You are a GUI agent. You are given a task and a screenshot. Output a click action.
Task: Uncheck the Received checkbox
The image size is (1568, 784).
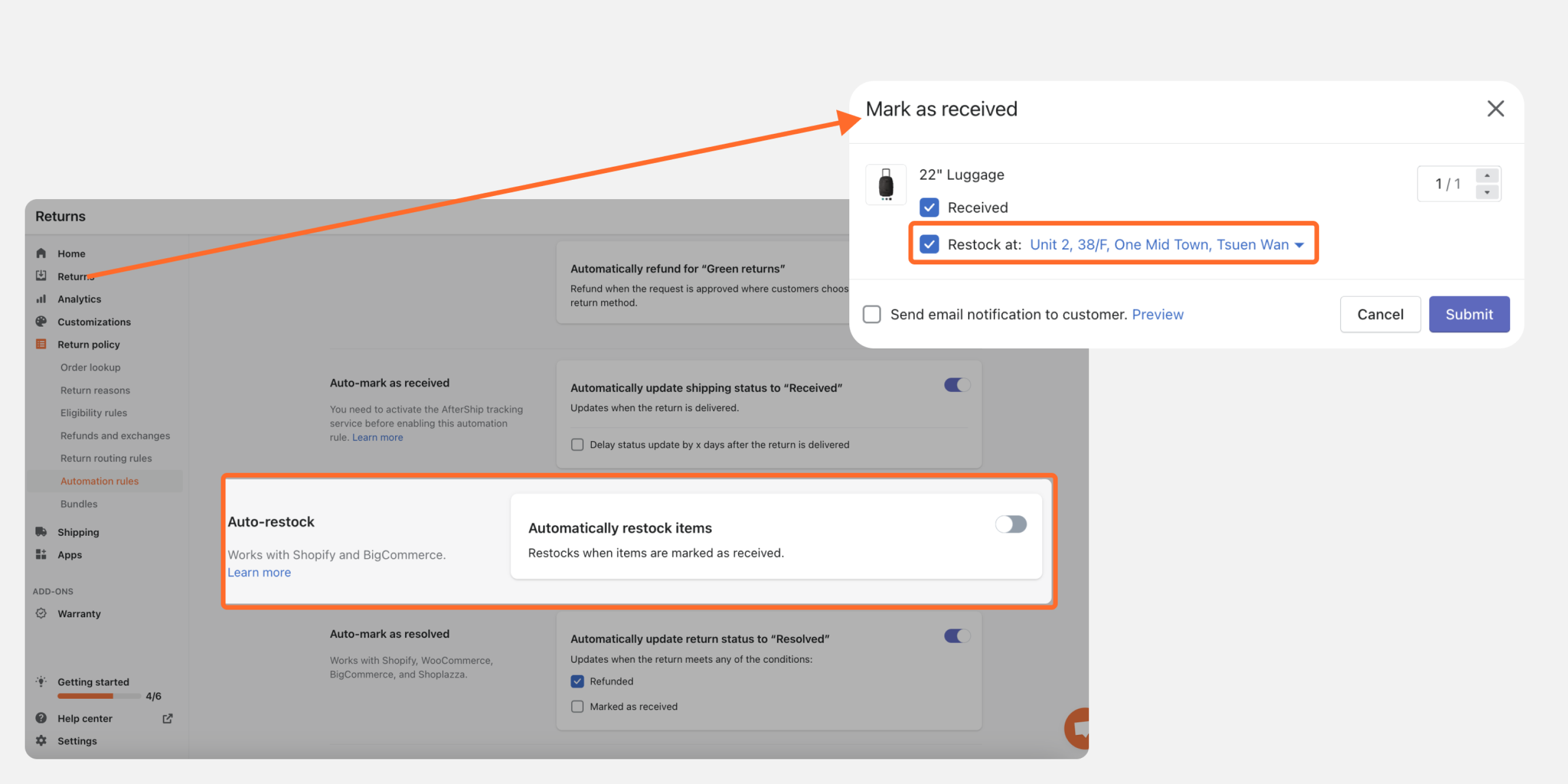[x=929, y=207]
